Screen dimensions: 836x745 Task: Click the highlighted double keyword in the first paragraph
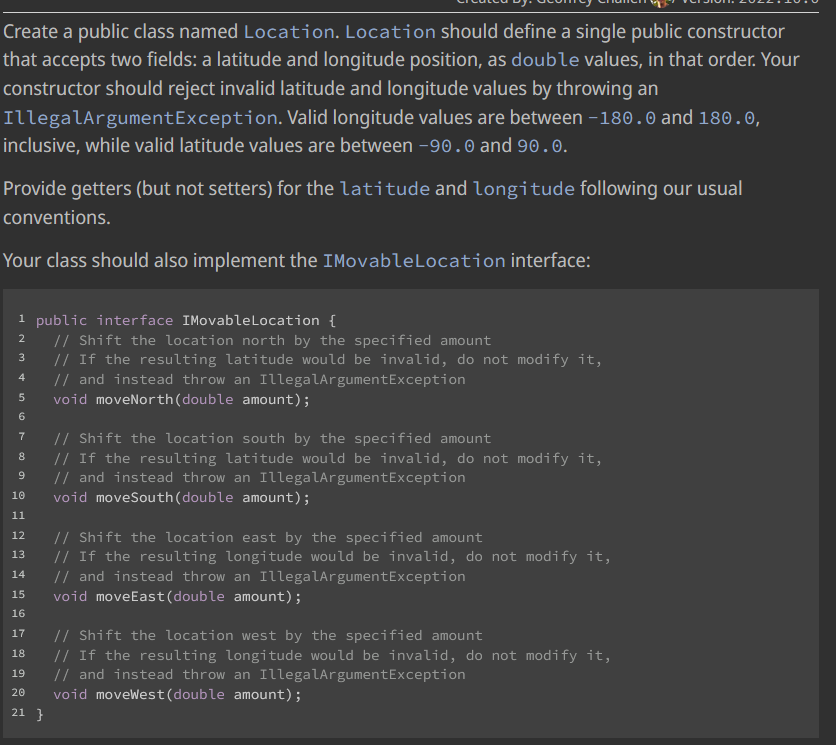pos(545,60)
